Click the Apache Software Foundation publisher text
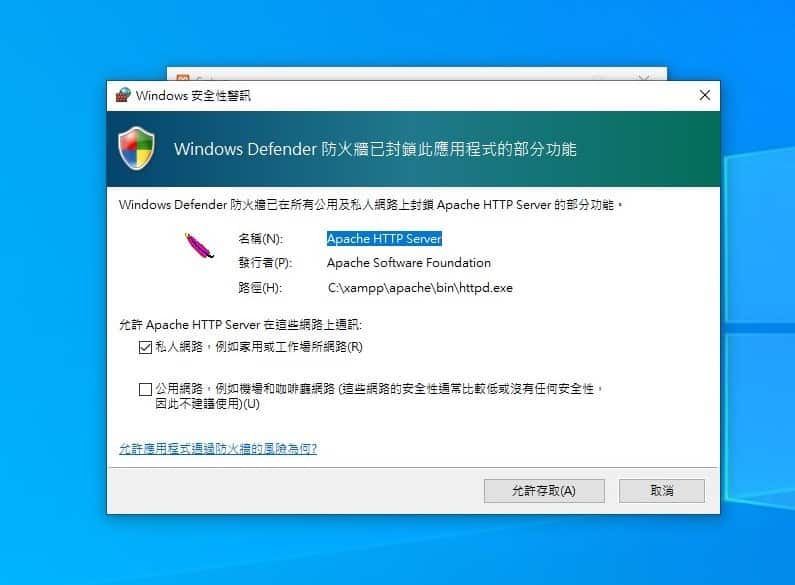Screen dimensions: 795x585 pos(409,263)
